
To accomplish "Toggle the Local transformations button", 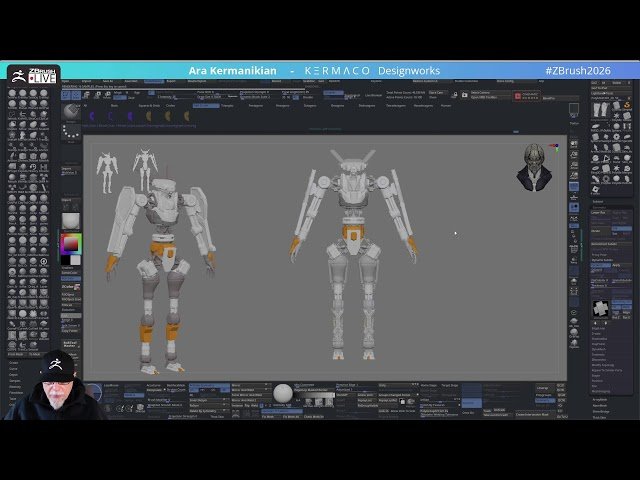I will [574, 208].
